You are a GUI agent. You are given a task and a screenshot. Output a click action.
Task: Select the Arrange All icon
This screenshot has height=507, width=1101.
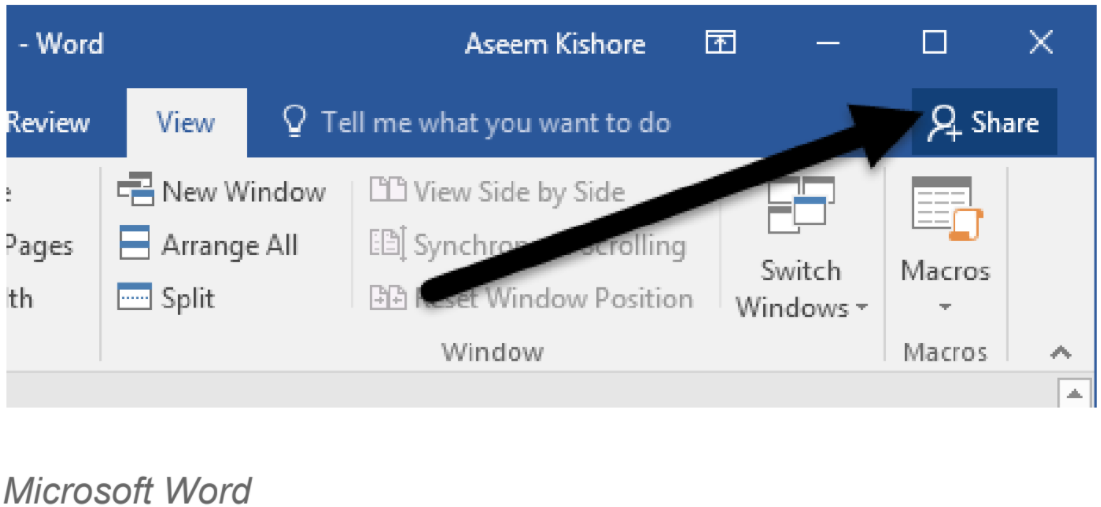tap(136, 245)
